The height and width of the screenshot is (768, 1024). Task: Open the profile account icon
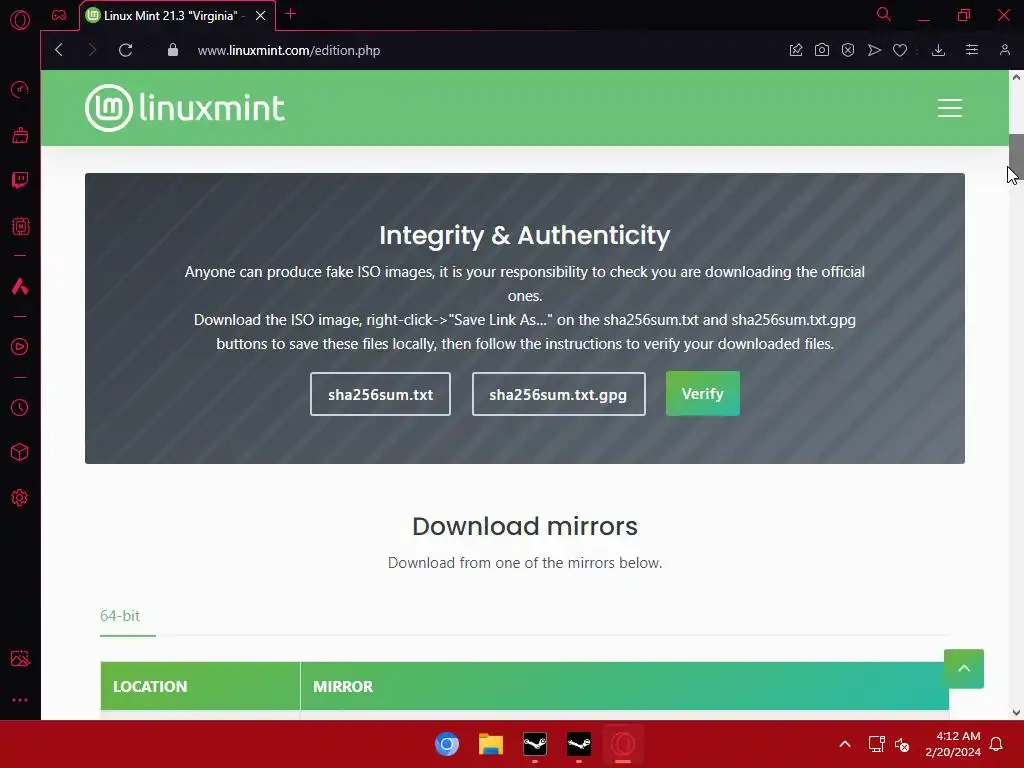coord(1004,50)
